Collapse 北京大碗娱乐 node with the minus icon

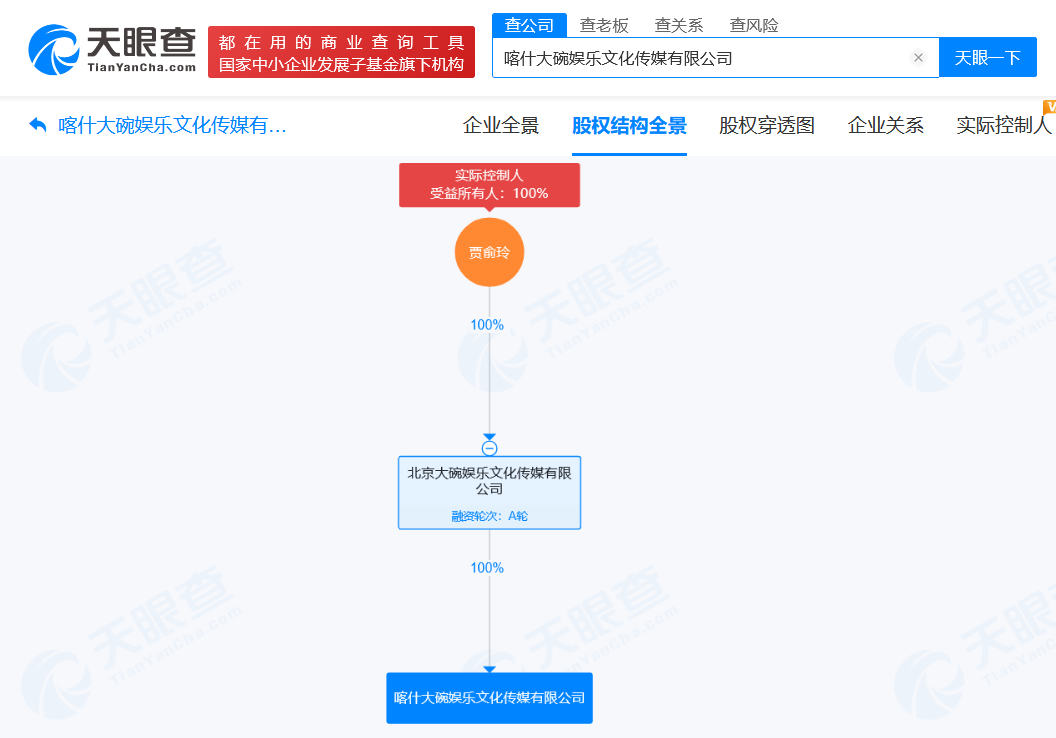[x=489, y=447]
